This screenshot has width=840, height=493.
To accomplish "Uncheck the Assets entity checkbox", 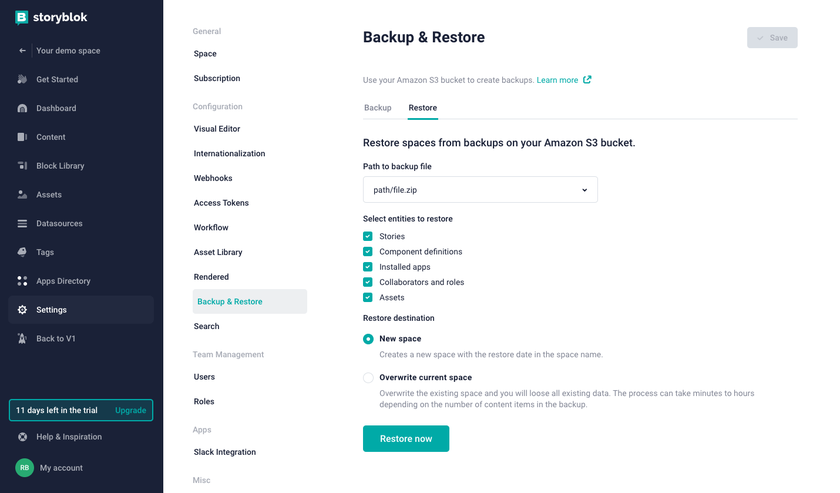I will (368, 297).
